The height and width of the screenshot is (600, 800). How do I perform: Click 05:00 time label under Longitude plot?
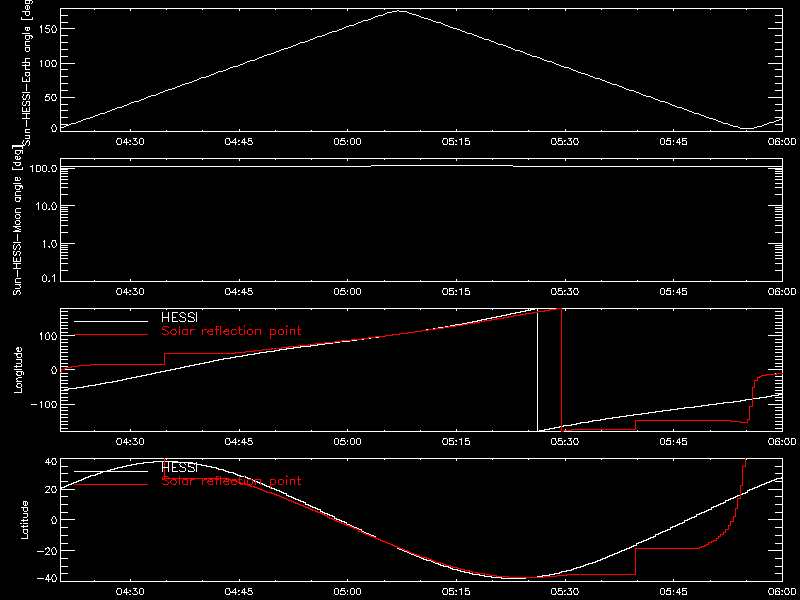pyautogui.click(x=347, y=441)
